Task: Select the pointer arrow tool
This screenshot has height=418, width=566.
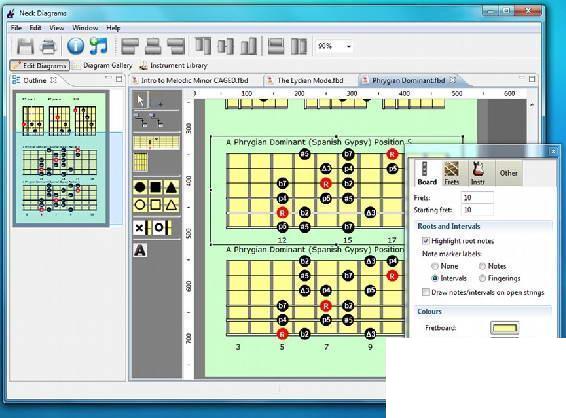Action: (x=141, y=100)
